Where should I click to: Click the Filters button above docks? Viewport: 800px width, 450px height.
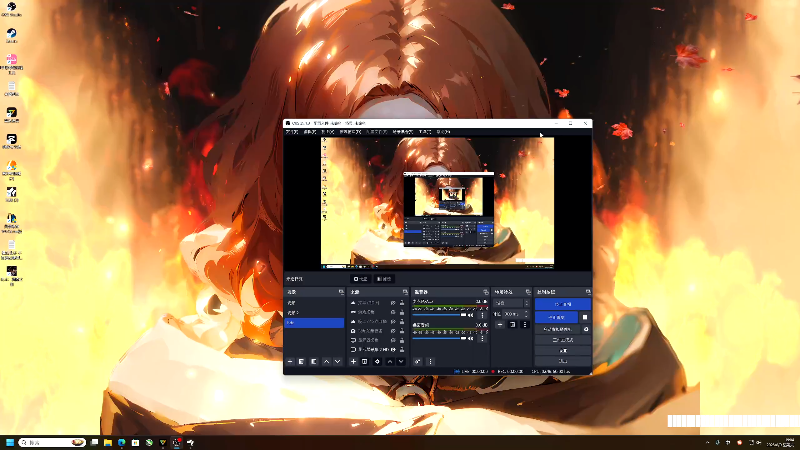(x=384, y=279)
